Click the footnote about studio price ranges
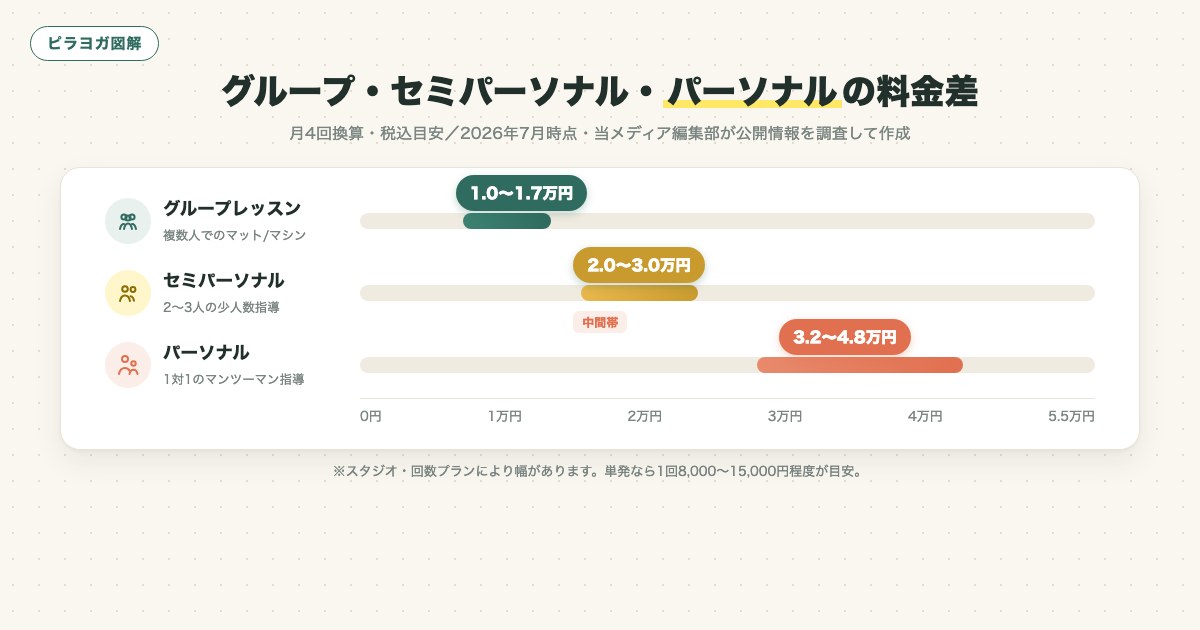Viewport: 1200px width, 630px height. (x=598, y=470)
